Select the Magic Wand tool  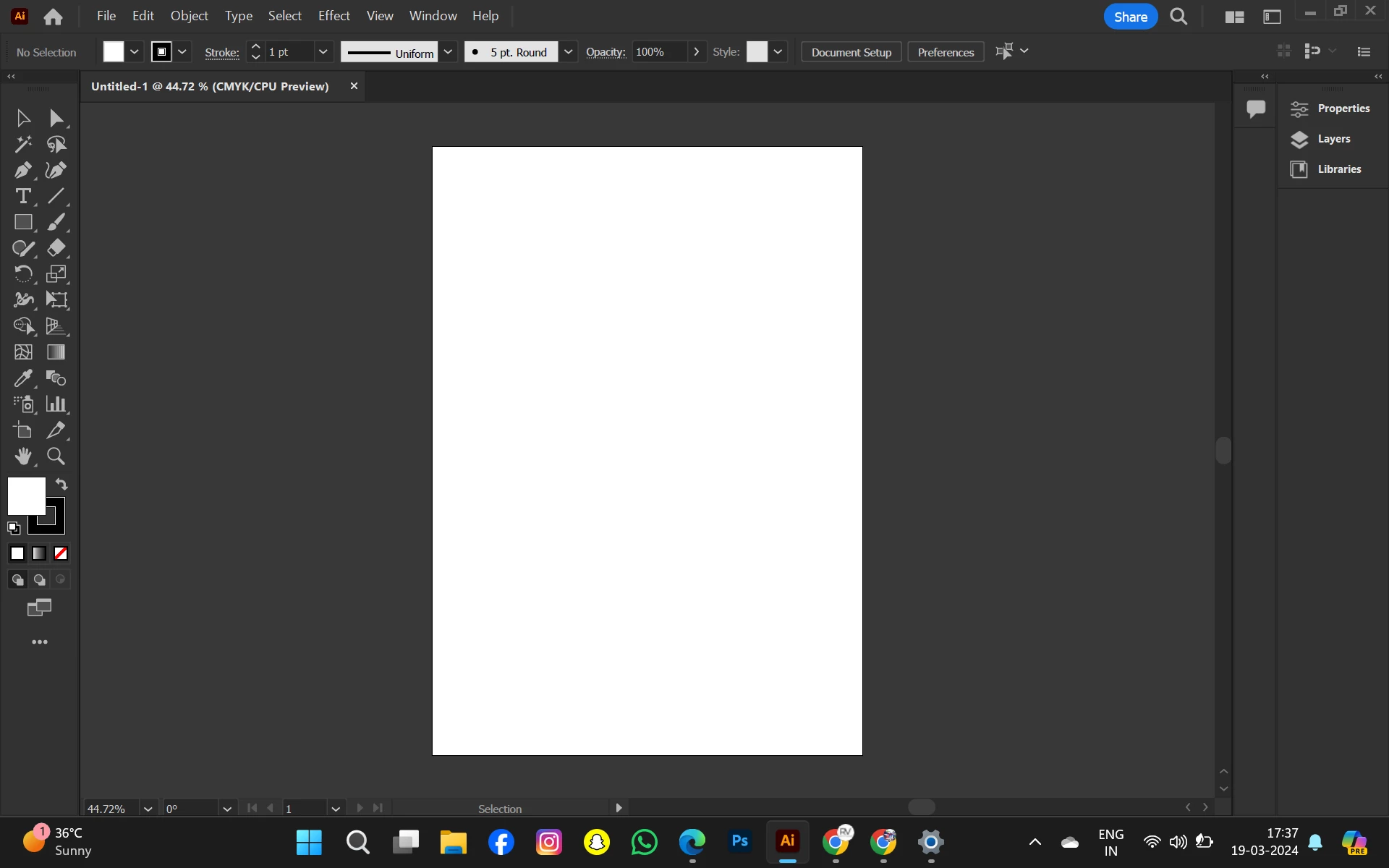click(x=22, y=144)
